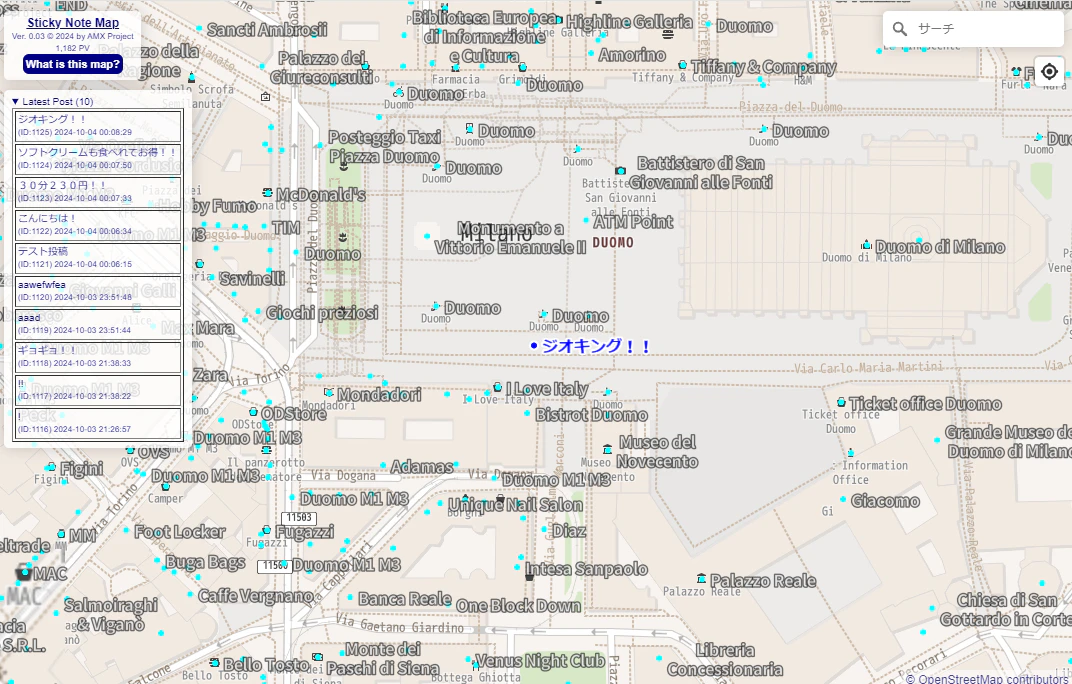This screenshot has height=684, width=1072.
Task: Open the OpenStreetMap contributors attribution link
Action: coord(989,679)
